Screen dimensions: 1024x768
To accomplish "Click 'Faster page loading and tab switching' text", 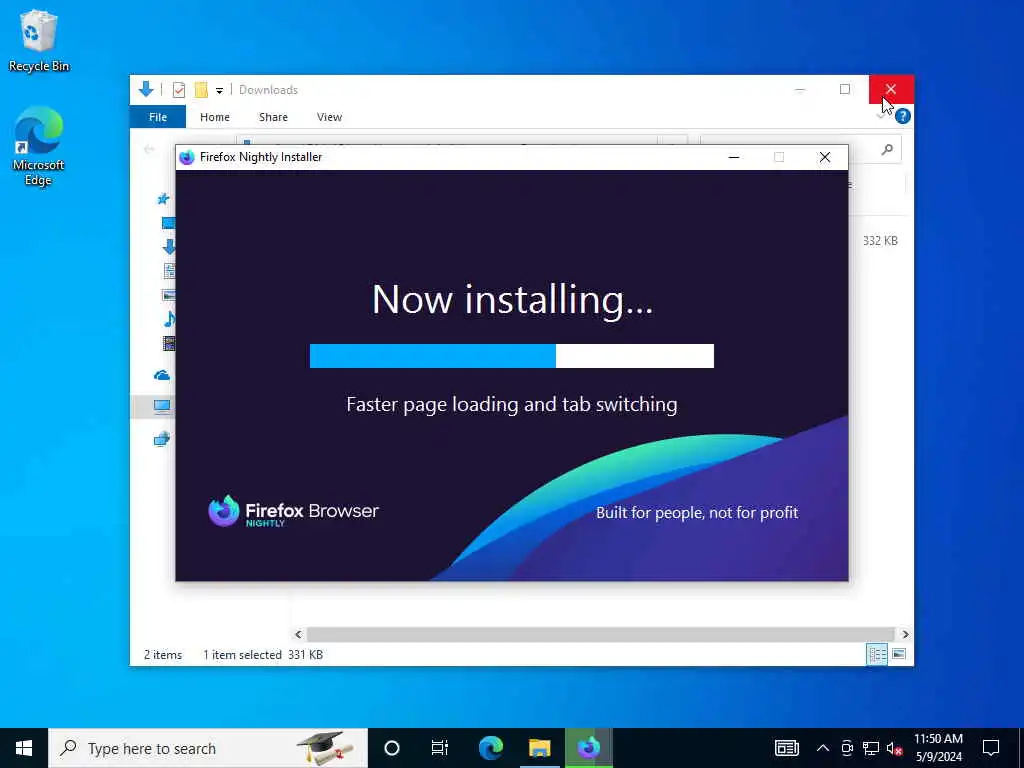I will coord(511,405).
